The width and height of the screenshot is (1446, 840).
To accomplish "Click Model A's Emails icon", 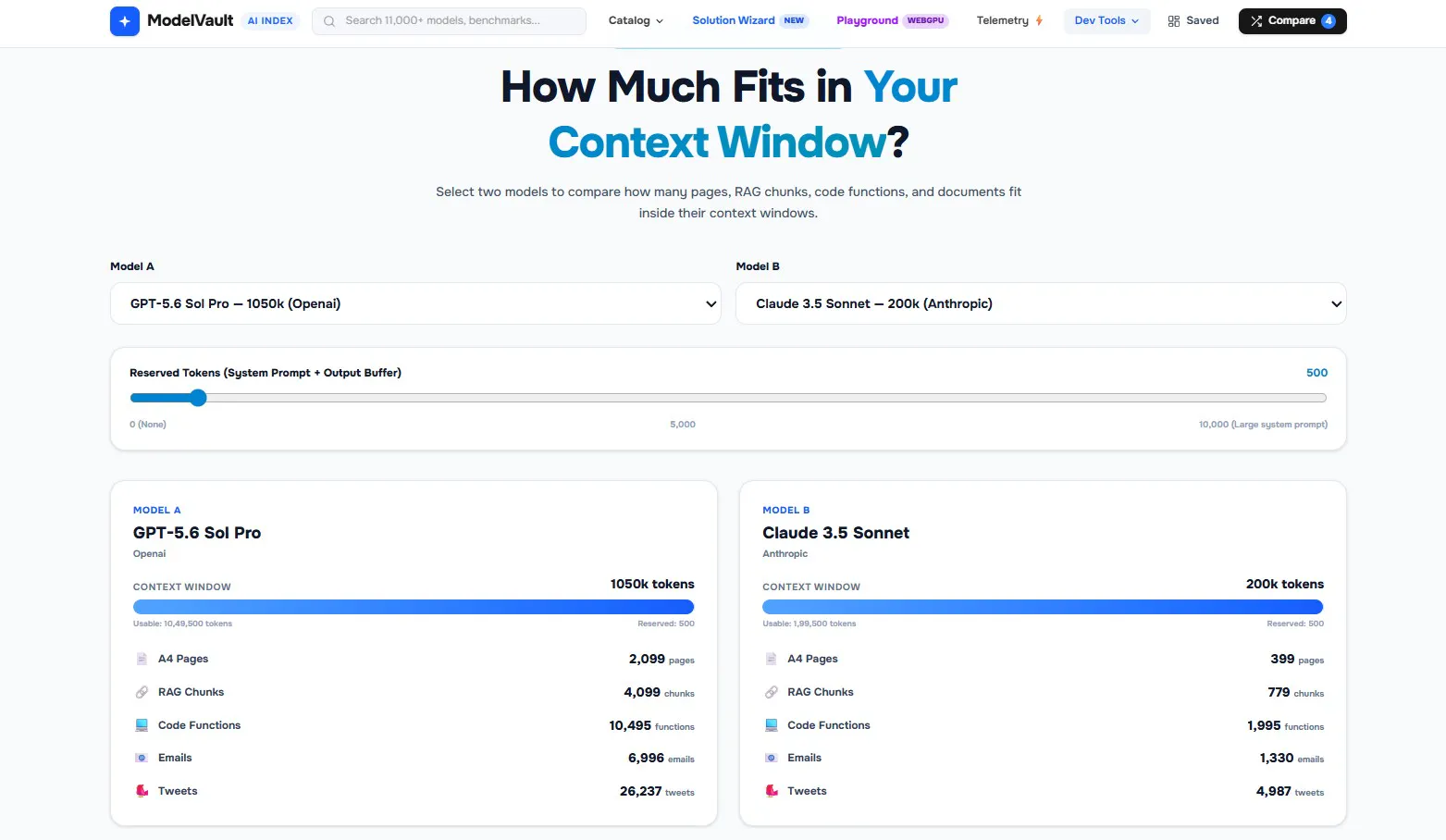I will pos(142,758).
